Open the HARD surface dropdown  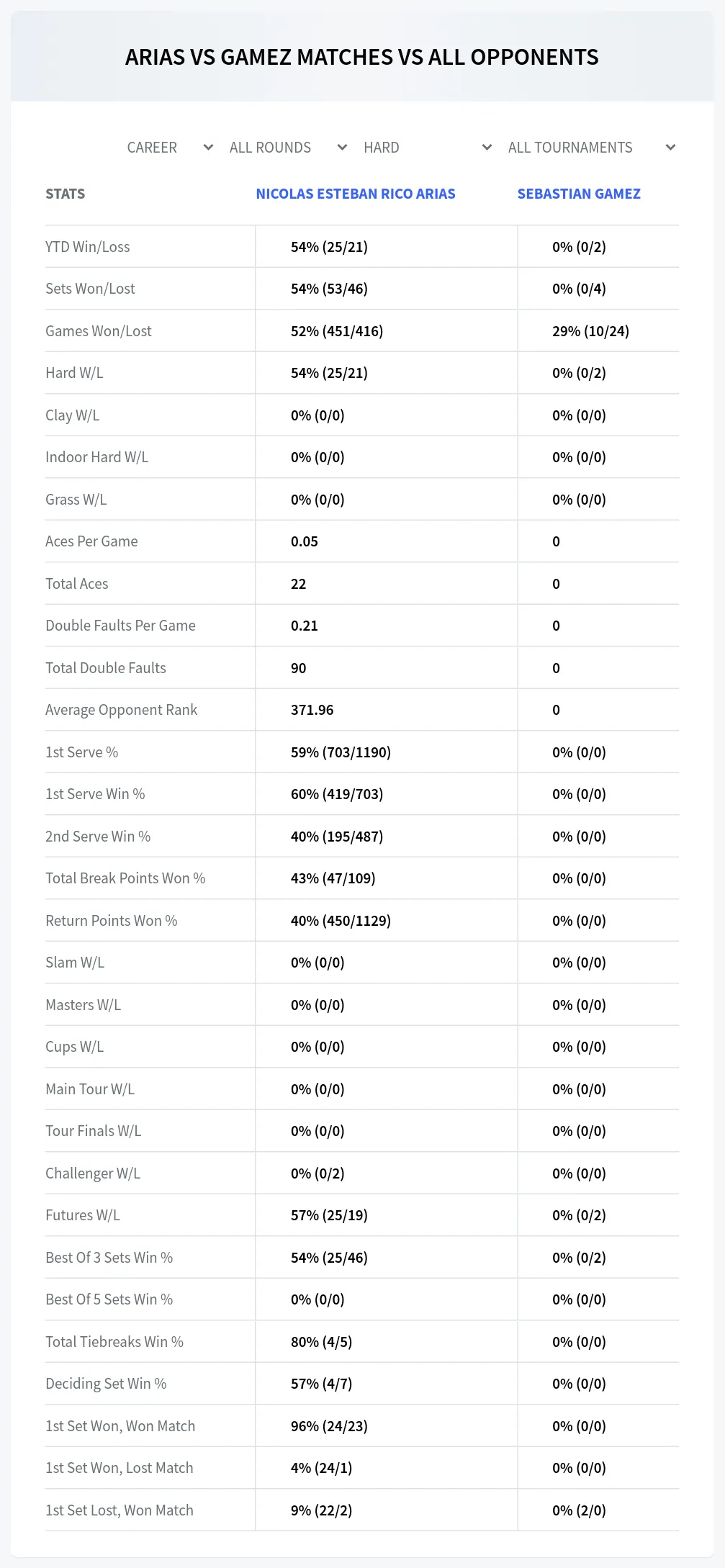pos(428,148)
